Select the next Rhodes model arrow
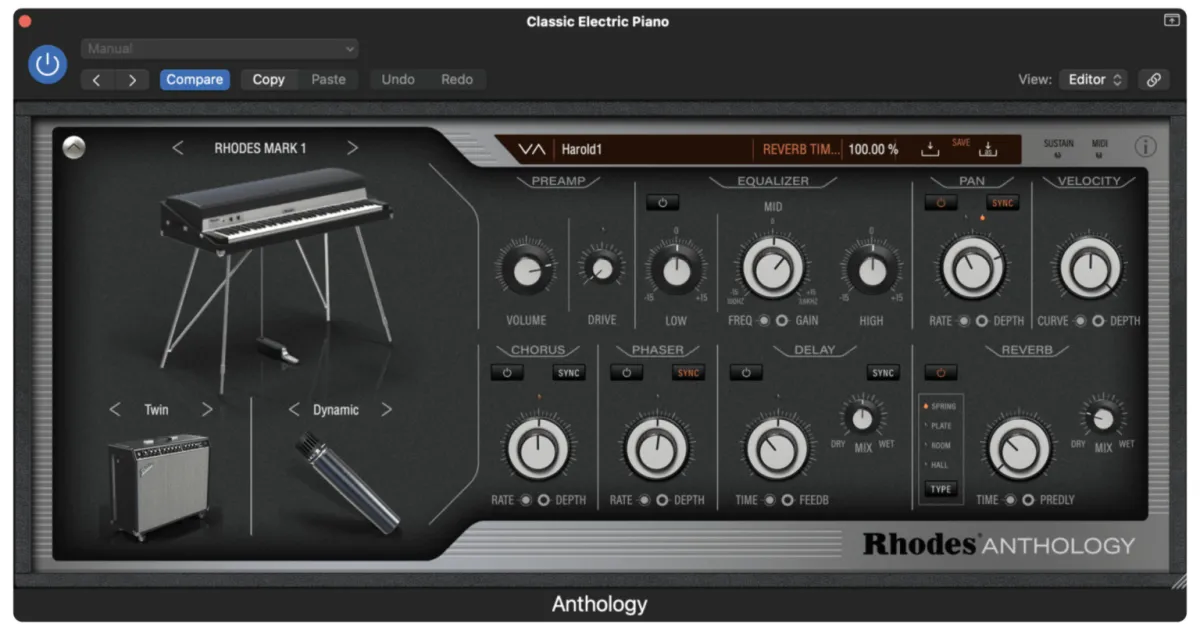This screenshot has width=1200, height=630. [x=352, y=148]
